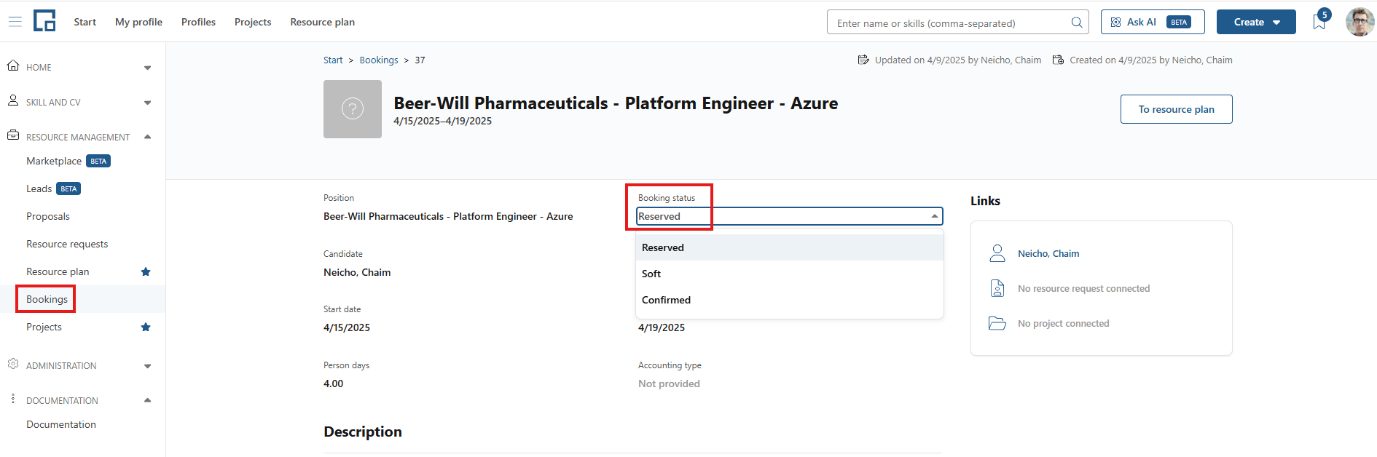Open Profiles in top navigation
Screen dimensions: 1377x457
[x=198, y=22]
